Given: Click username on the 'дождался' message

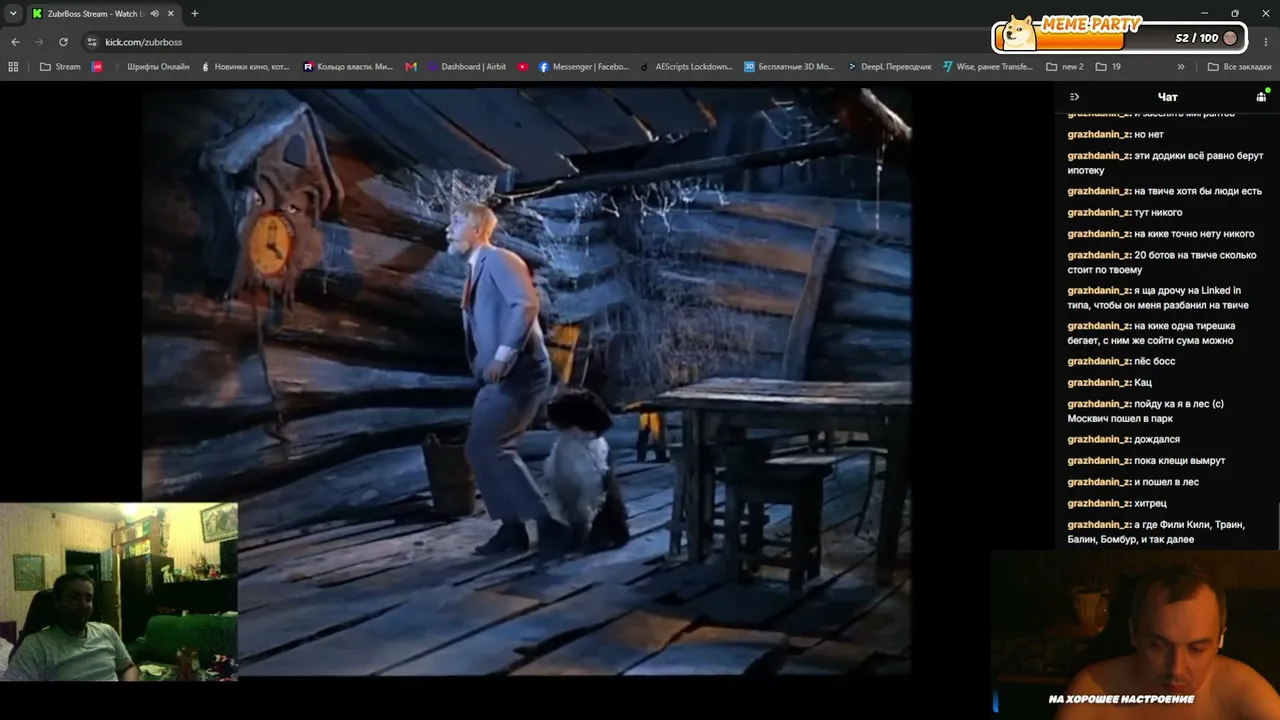Looking at the screenshot, I should click(x=1099, y=439).
